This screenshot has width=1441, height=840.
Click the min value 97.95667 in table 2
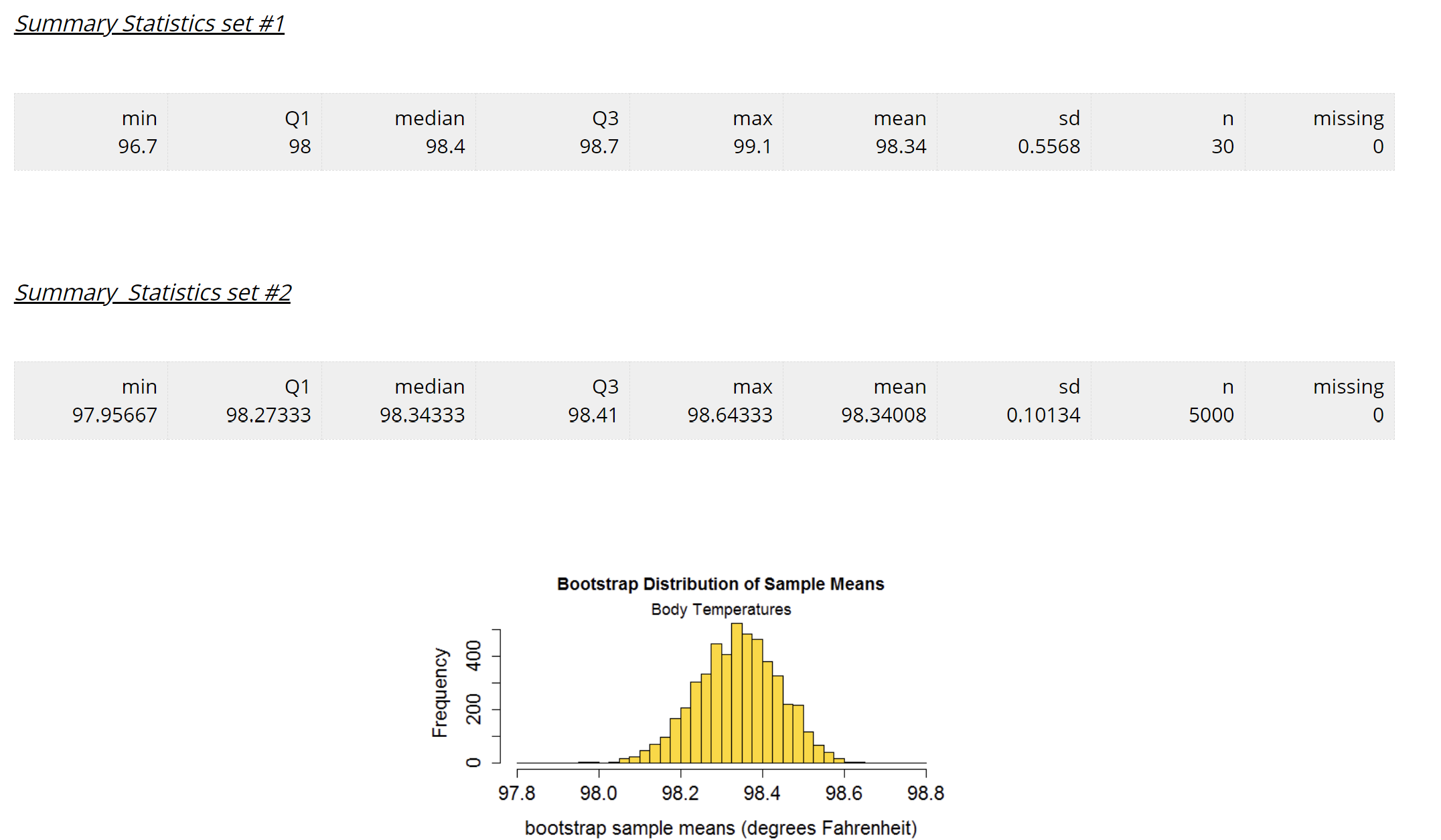[115, 415]
